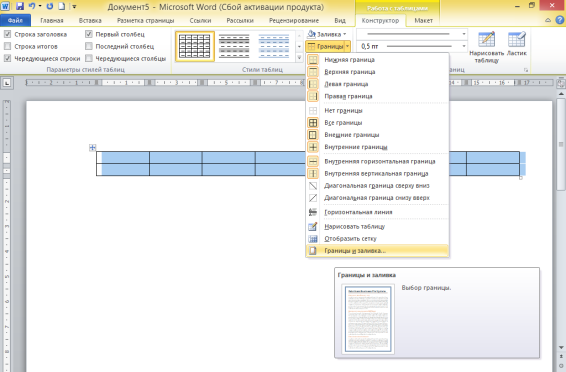Click the New document icon

click(61, 6)
